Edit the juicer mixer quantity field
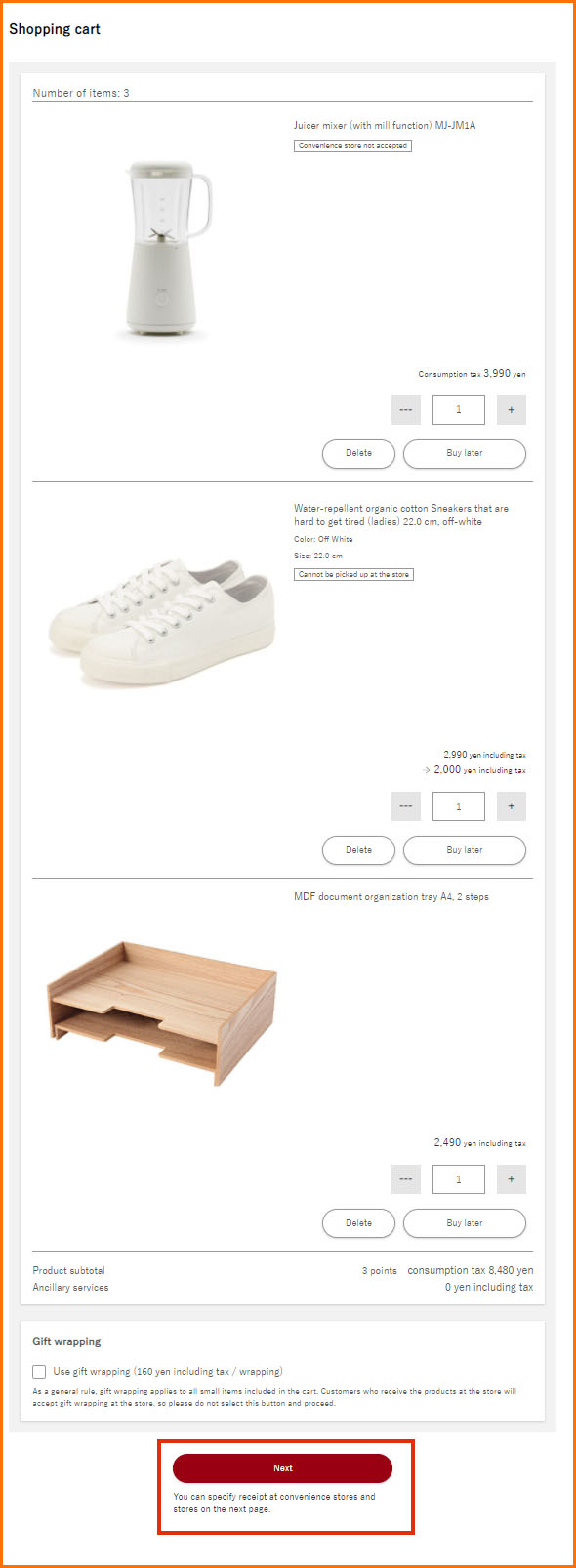 pos(459,410)
